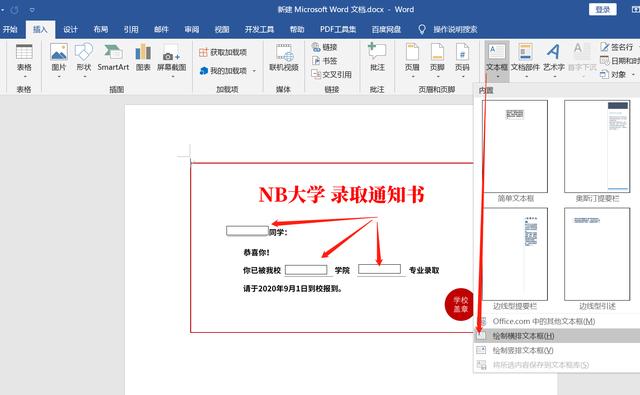This screenshot has width=640, height=395.
Task: Expand the 我的加载项 dropdown arrow
Action: pyautogui.click(x=254, y=71)
